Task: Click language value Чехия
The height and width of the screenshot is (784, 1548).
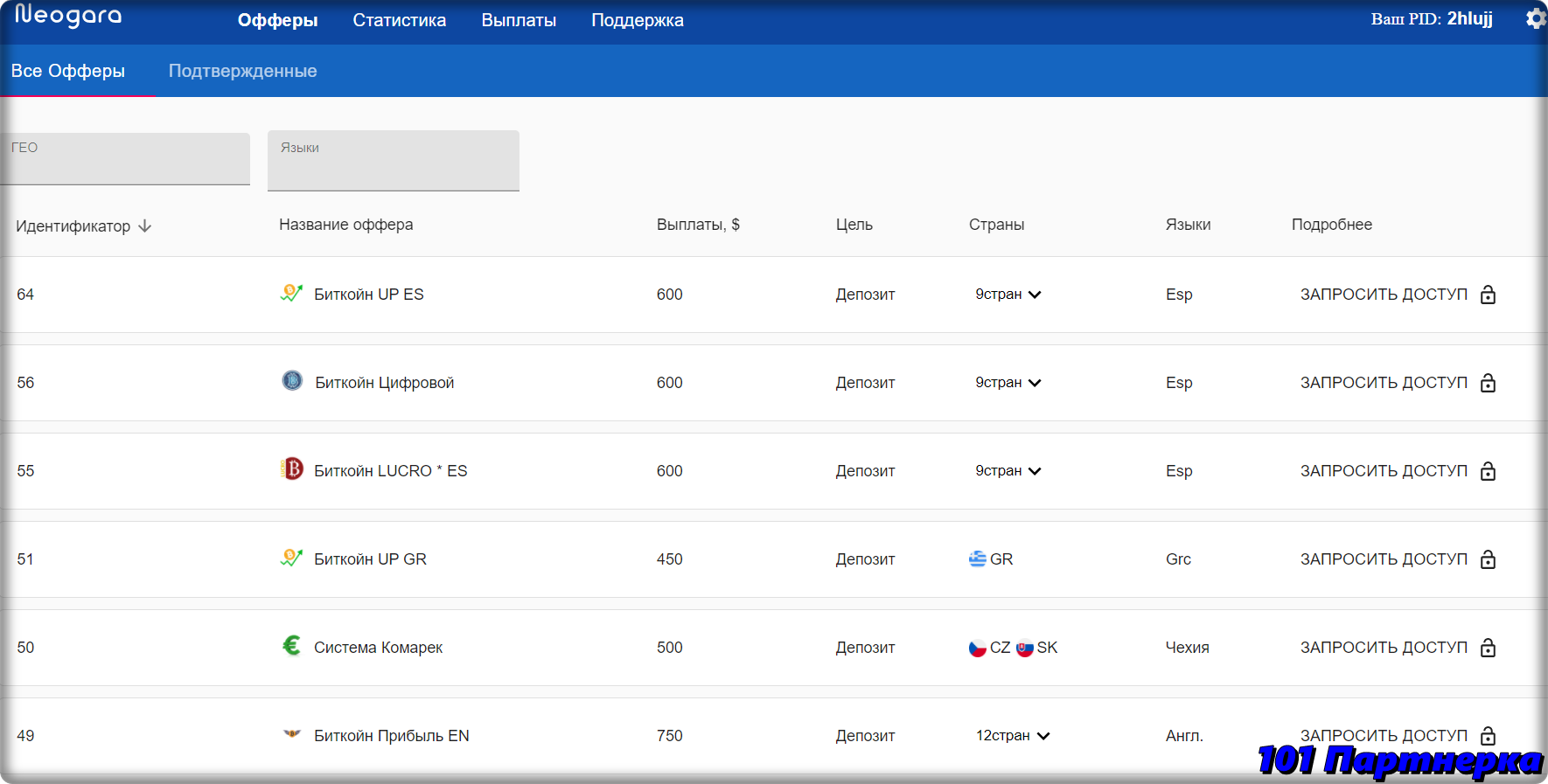Action: tap(1187, 648)
